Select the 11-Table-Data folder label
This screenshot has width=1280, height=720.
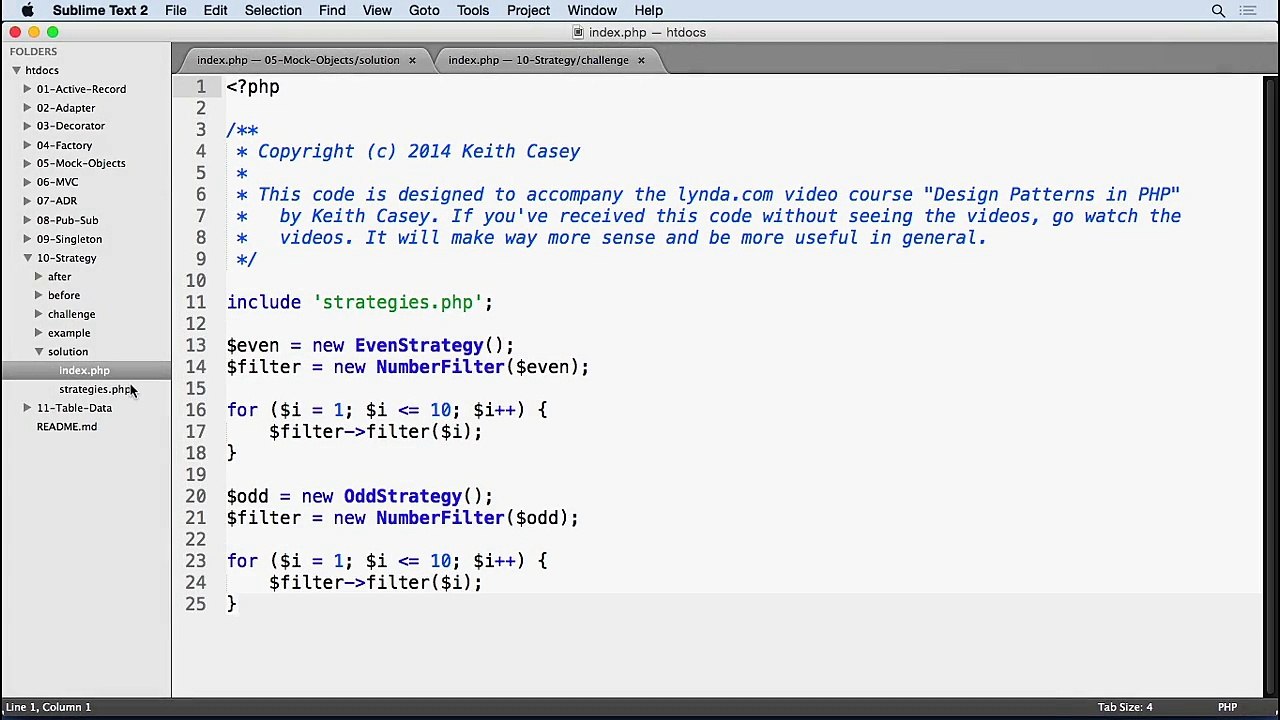pos(74,408)
